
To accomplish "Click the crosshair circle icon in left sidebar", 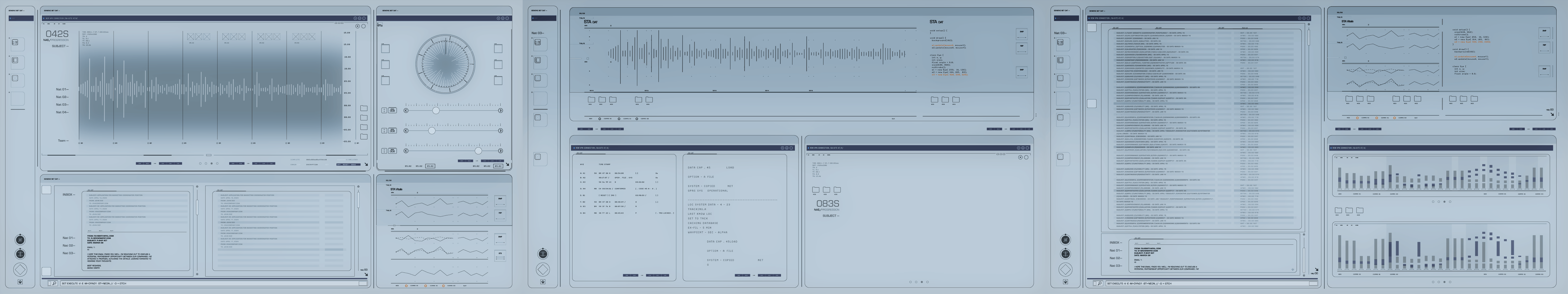I will tap(20, 254).
